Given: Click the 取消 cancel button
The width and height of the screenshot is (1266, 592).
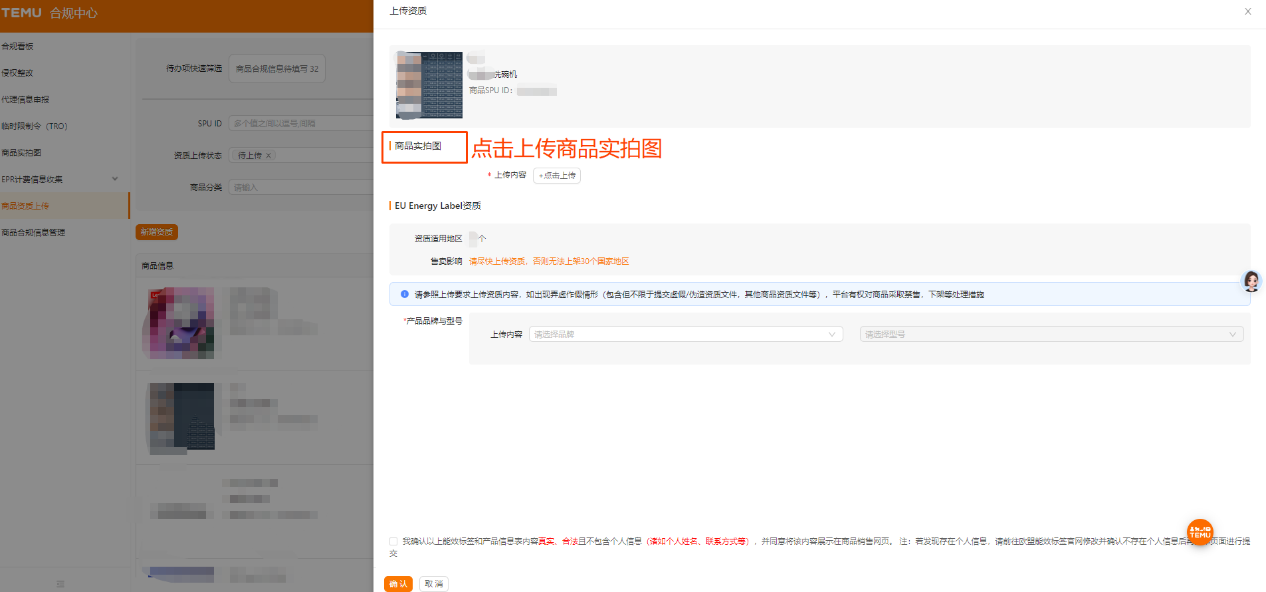Looking at the screenshot, I should [x=433, y=584].
